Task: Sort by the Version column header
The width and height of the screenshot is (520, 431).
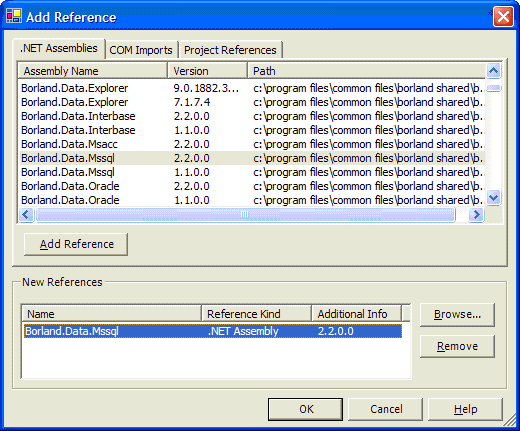Action: pyautogui.click(x=207, y=71)
